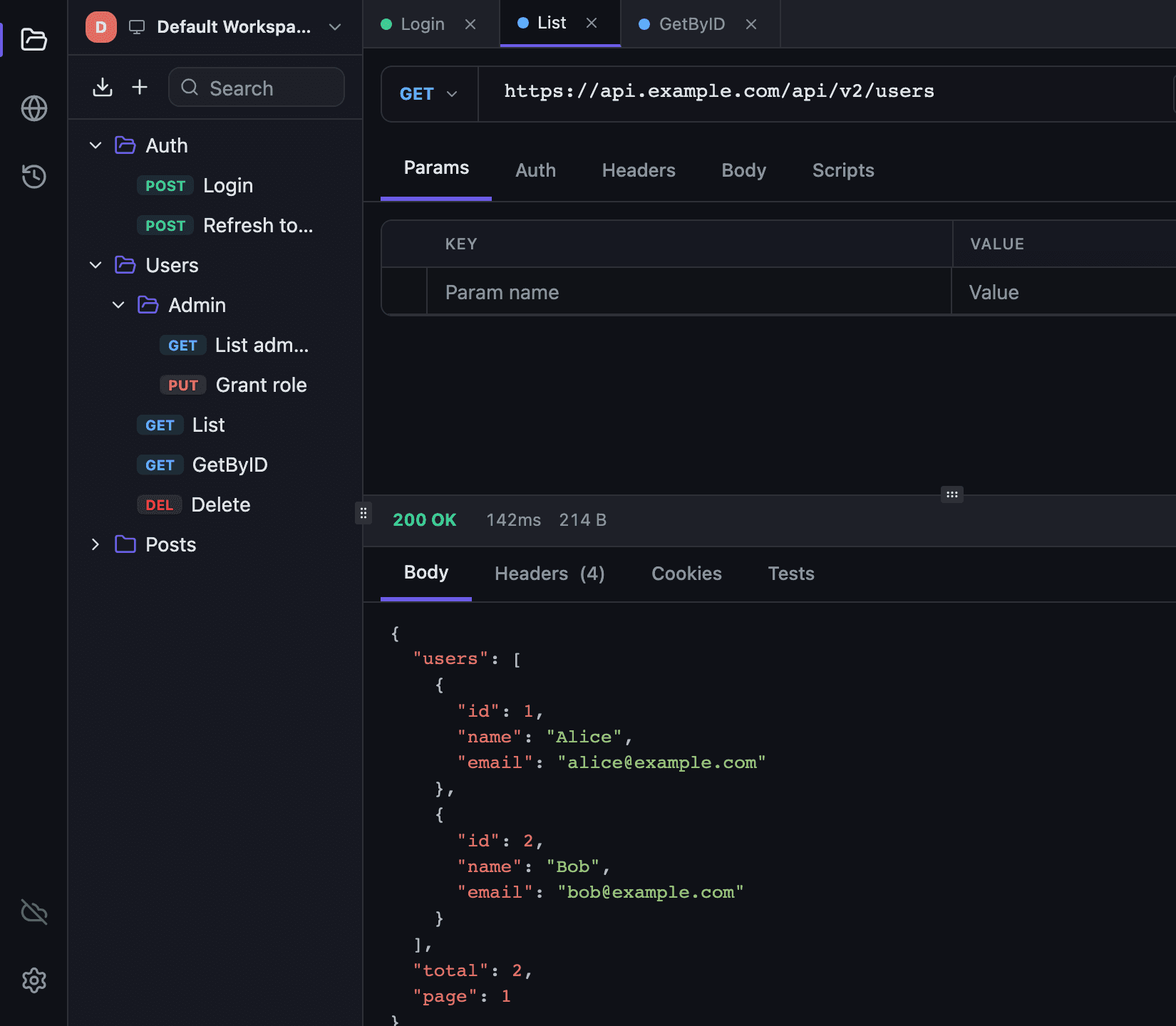Click the "bob@example.com" value in response
The height and width of the screenshot is (1026, 1176).
tap(651, 892)
